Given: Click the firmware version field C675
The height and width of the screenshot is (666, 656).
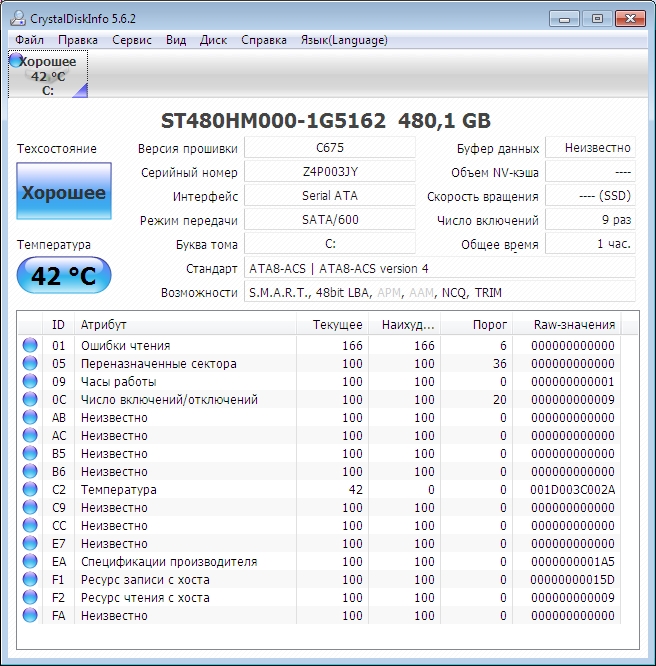Looking at the screenshot, I should click(x=329, y=148).
